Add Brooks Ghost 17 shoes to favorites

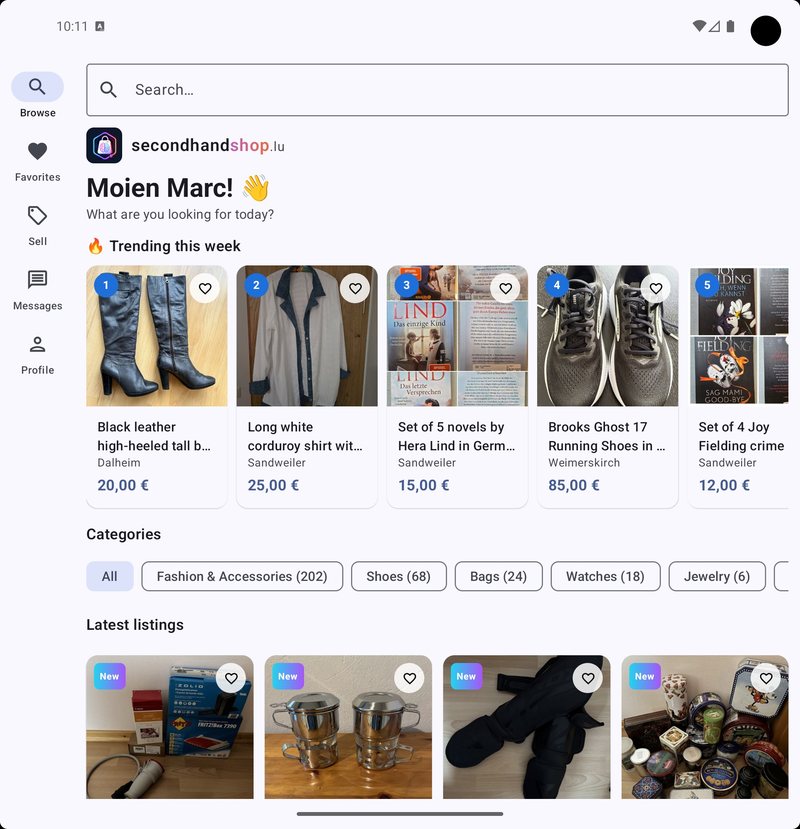(x=656, y=288)
